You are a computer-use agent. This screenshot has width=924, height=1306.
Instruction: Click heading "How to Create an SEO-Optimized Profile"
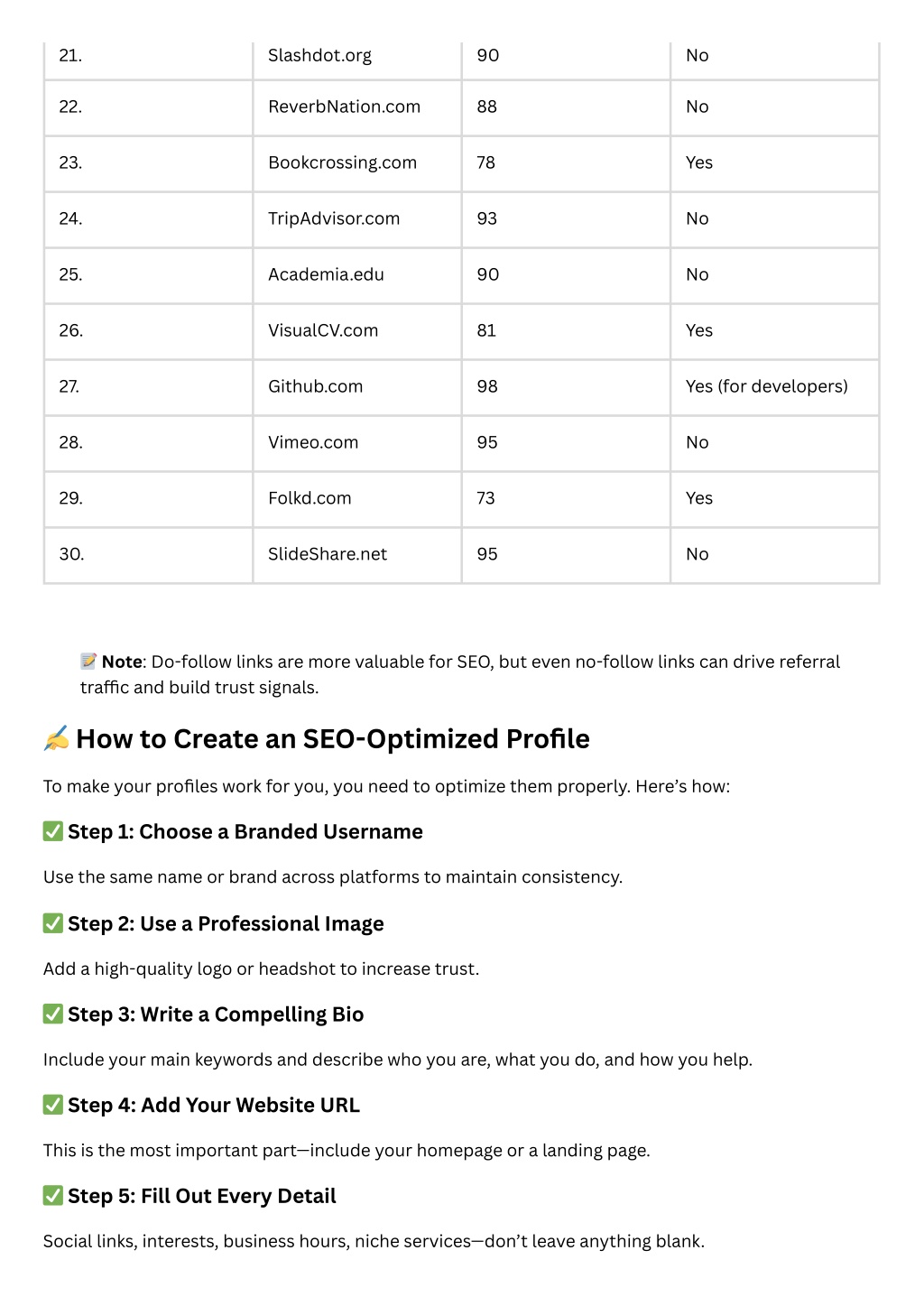click(333, 739)
